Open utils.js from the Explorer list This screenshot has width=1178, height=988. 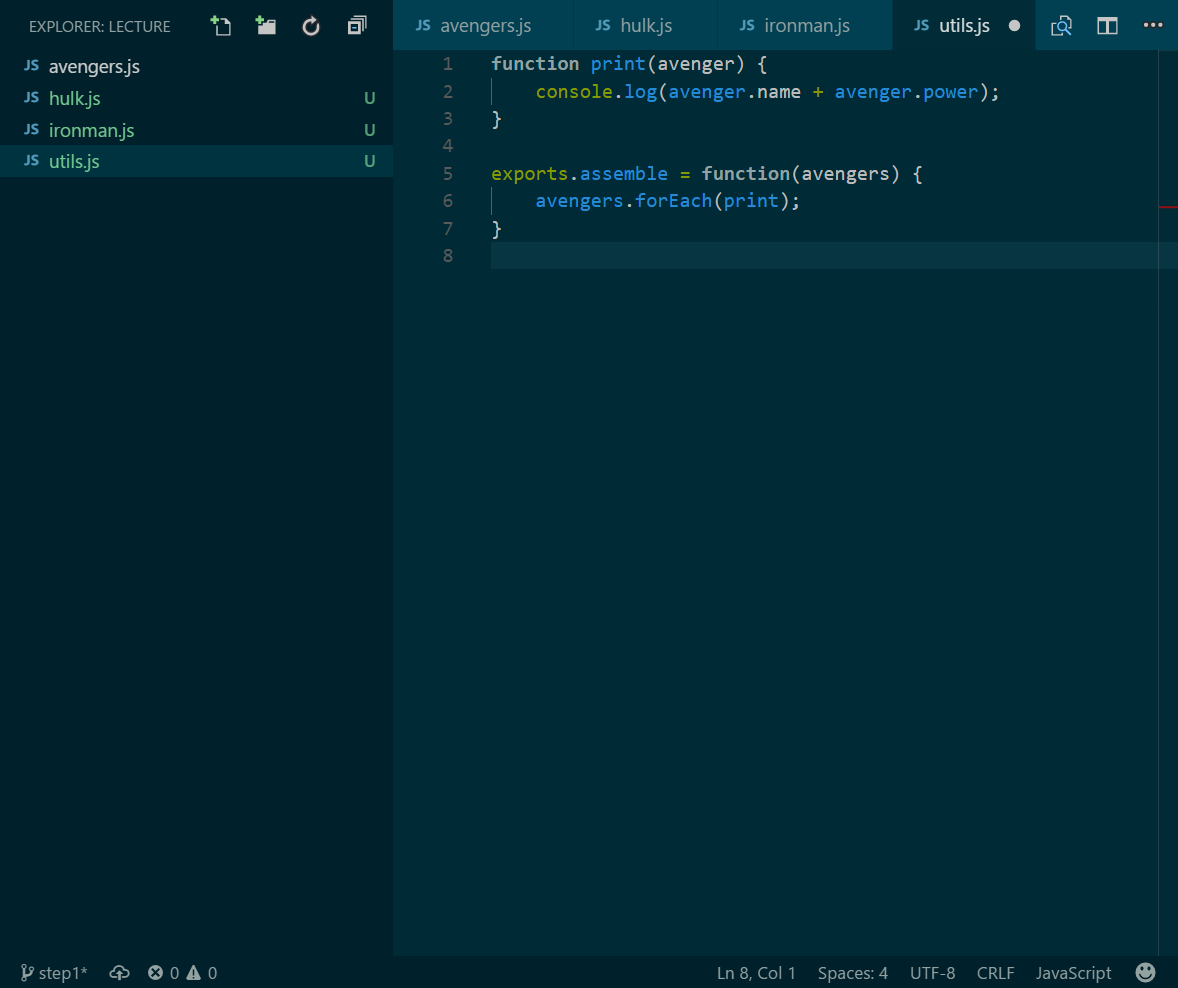click(196, 161)
